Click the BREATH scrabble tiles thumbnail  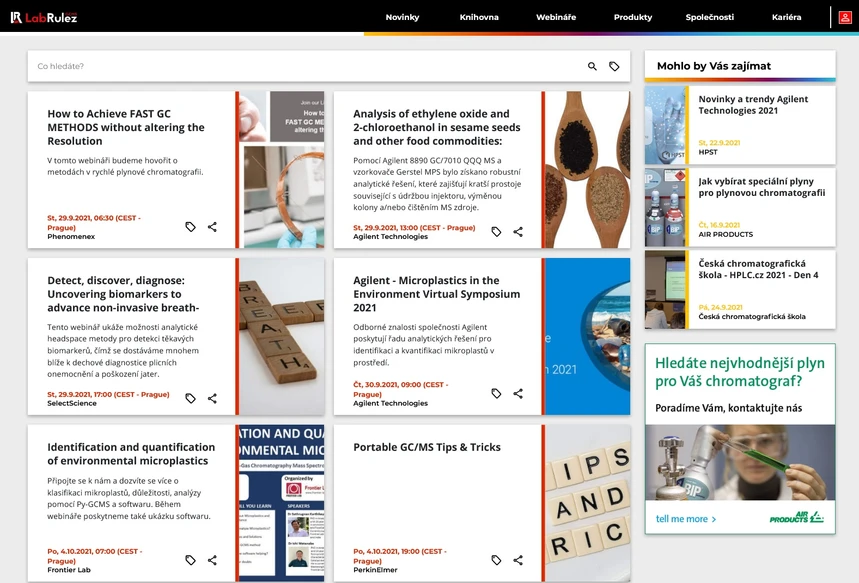[x=282, y=336]
